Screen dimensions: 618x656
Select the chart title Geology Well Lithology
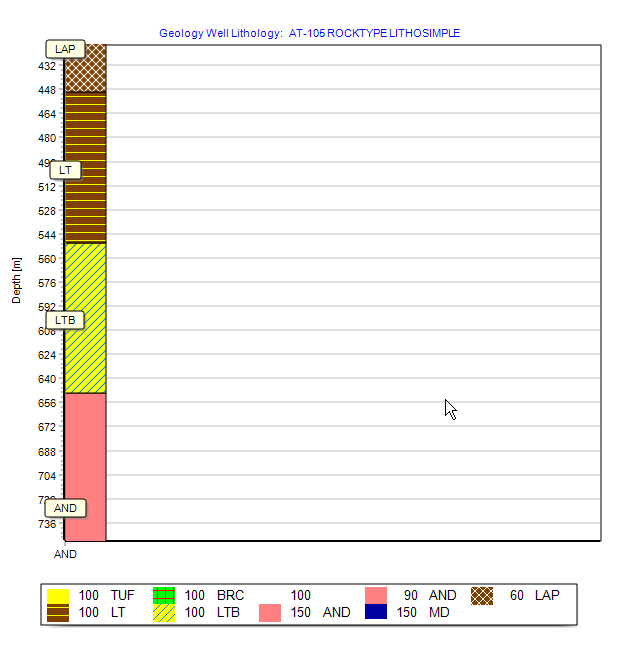click(x=309, y=33)
